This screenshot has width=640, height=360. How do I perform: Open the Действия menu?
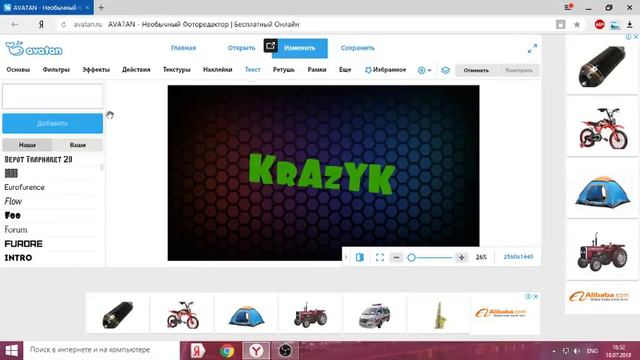[x=136, y=70]
